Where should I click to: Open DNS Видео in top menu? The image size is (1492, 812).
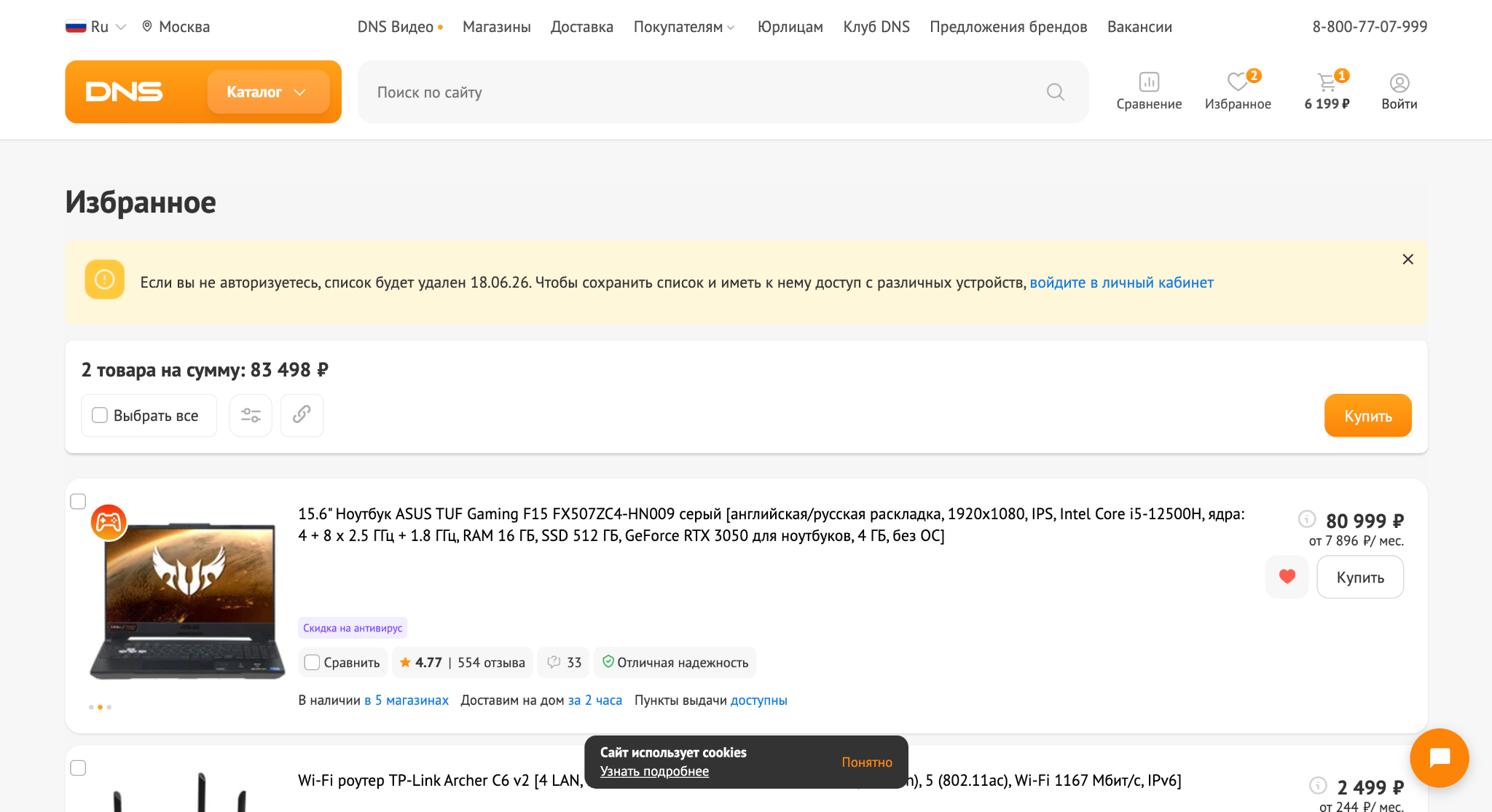pyautogui.click(x=400, y=27)
